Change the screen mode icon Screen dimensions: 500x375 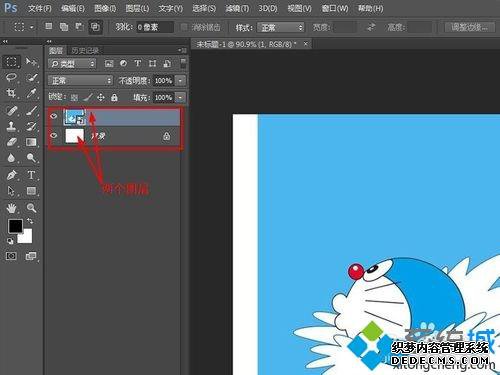click(31, 256)
